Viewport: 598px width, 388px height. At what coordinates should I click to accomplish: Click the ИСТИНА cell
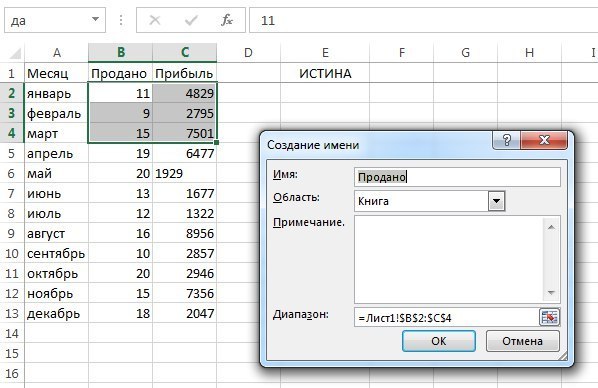click(x=325, y=73)
